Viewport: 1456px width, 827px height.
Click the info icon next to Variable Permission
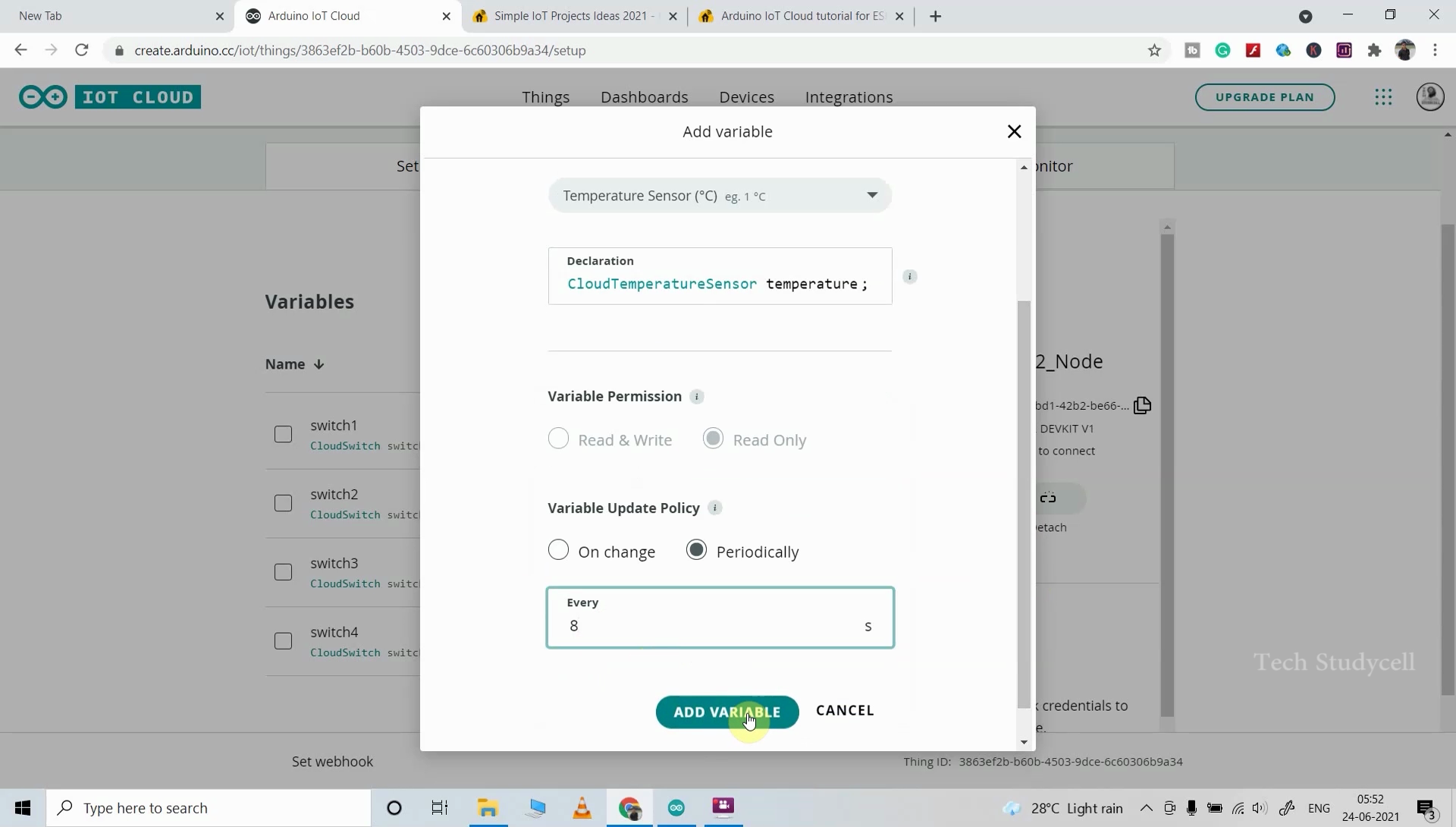click(697, 396)
